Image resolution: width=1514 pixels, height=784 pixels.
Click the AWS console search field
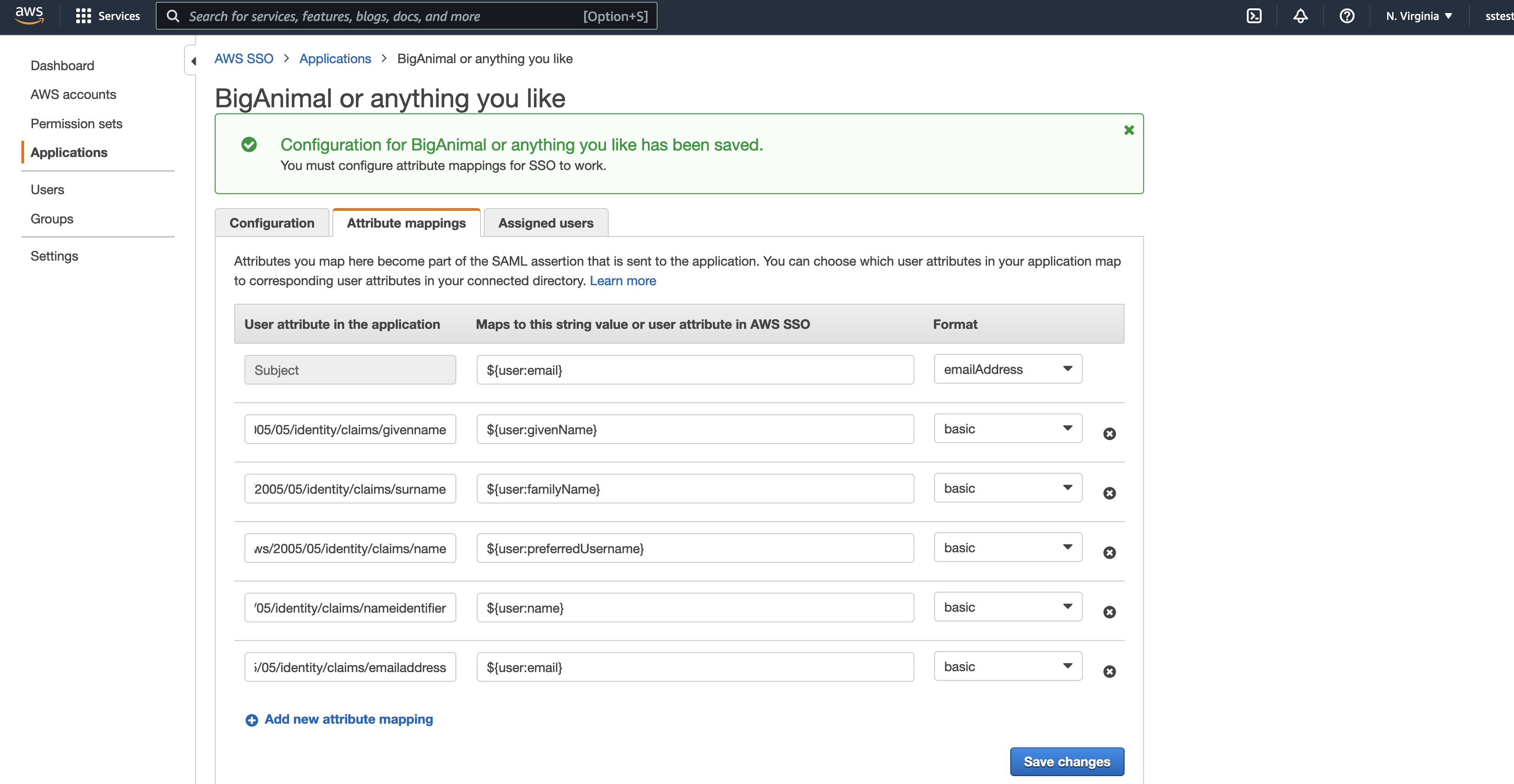[x=407, y=16]
